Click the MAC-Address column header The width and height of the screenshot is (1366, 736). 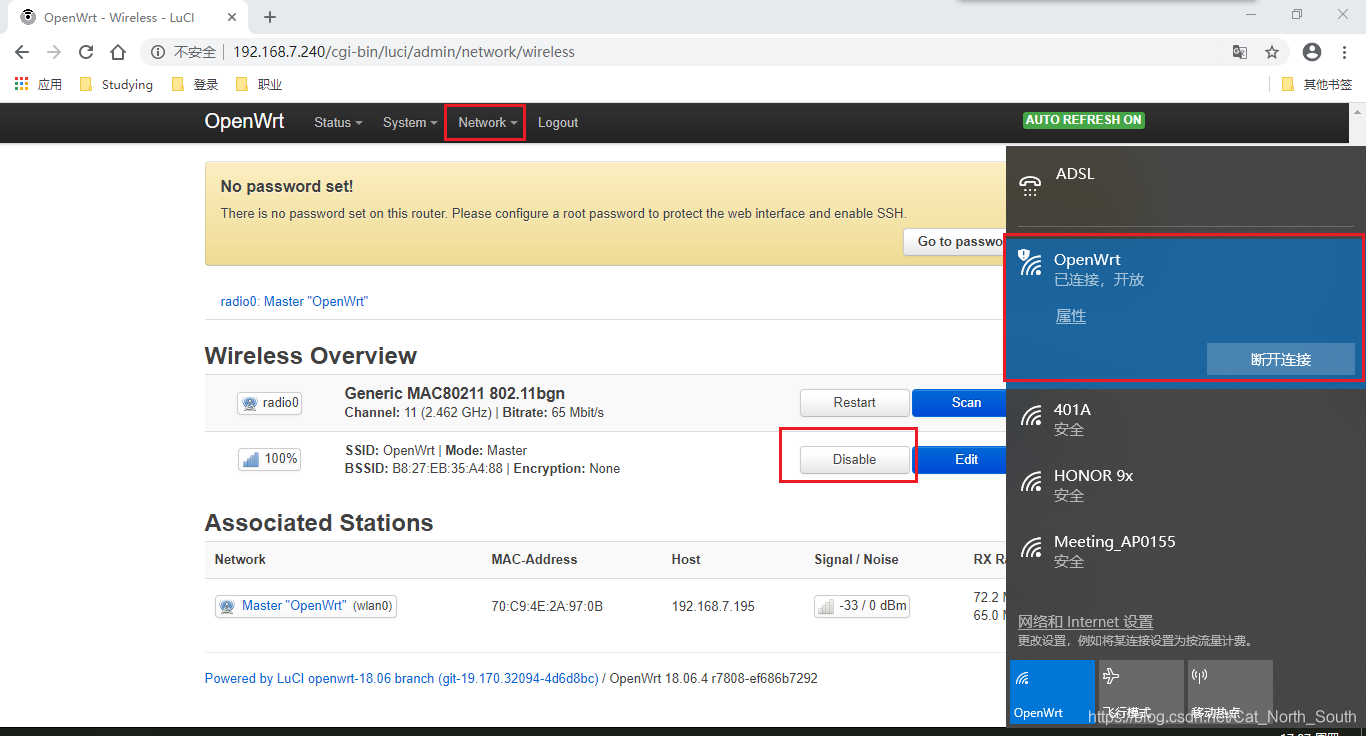[x=534, y=559]
